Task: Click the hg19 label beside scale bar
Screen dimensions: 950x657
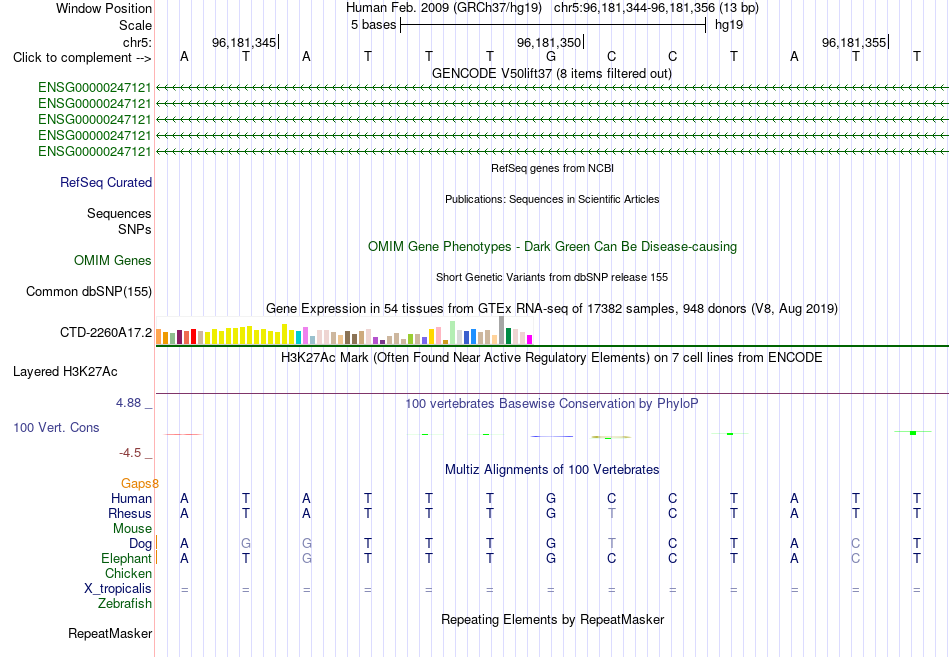Action: click(x=729, y=25)
